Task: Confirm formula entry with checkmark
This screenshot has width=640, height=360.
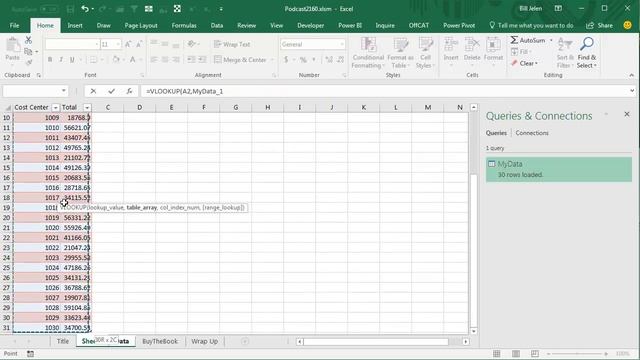Action: click(111, 91)
